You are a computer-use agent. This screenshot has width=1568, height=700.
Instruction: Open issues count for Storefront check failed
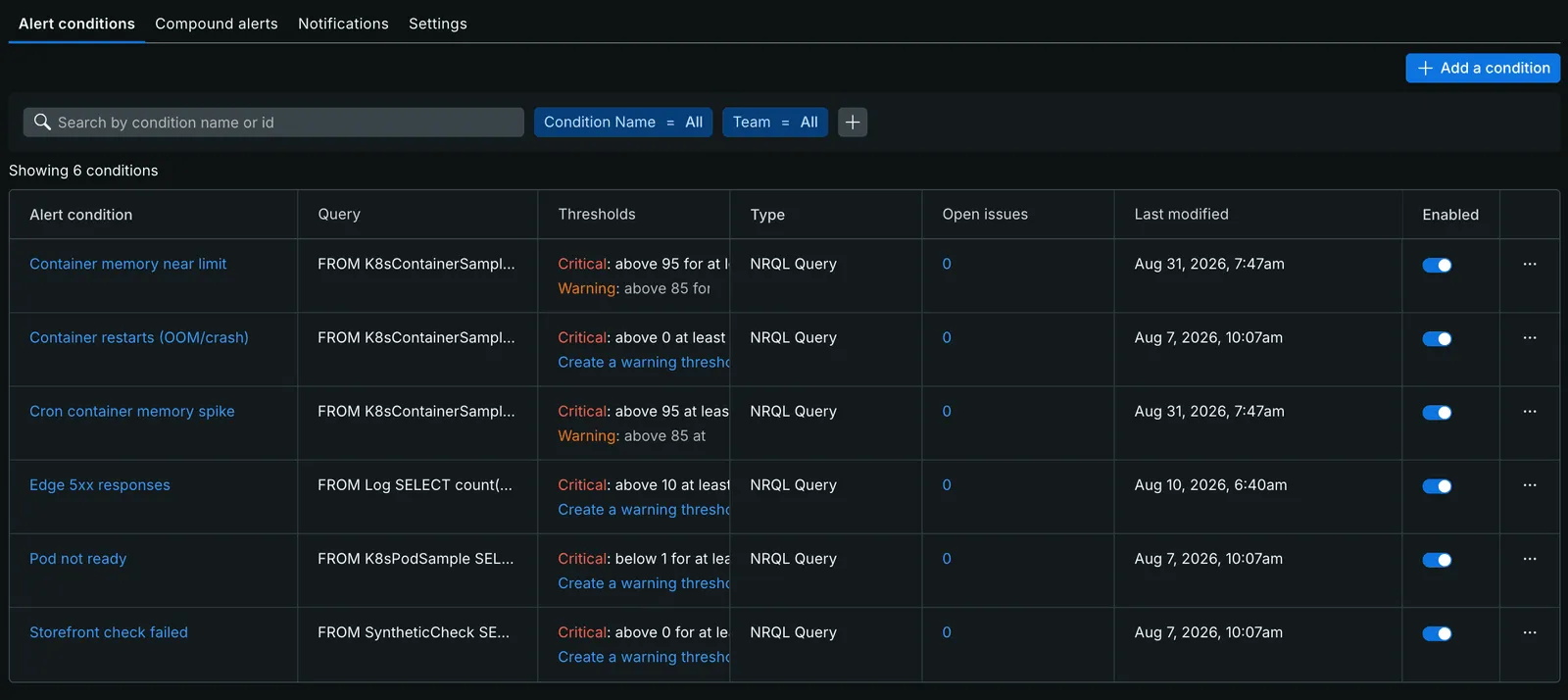[x=947, y=632]
